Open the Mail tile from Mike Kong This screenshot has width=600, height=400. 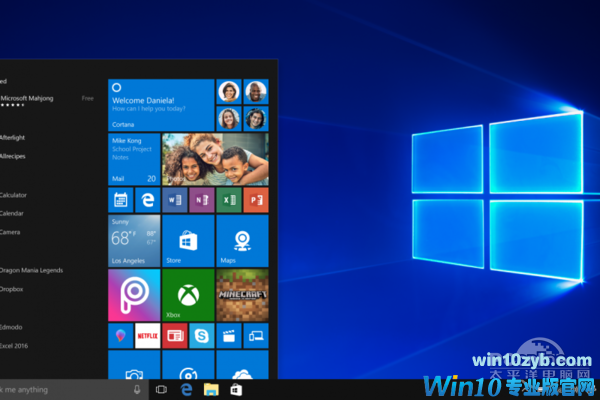[x=134, y=159]
